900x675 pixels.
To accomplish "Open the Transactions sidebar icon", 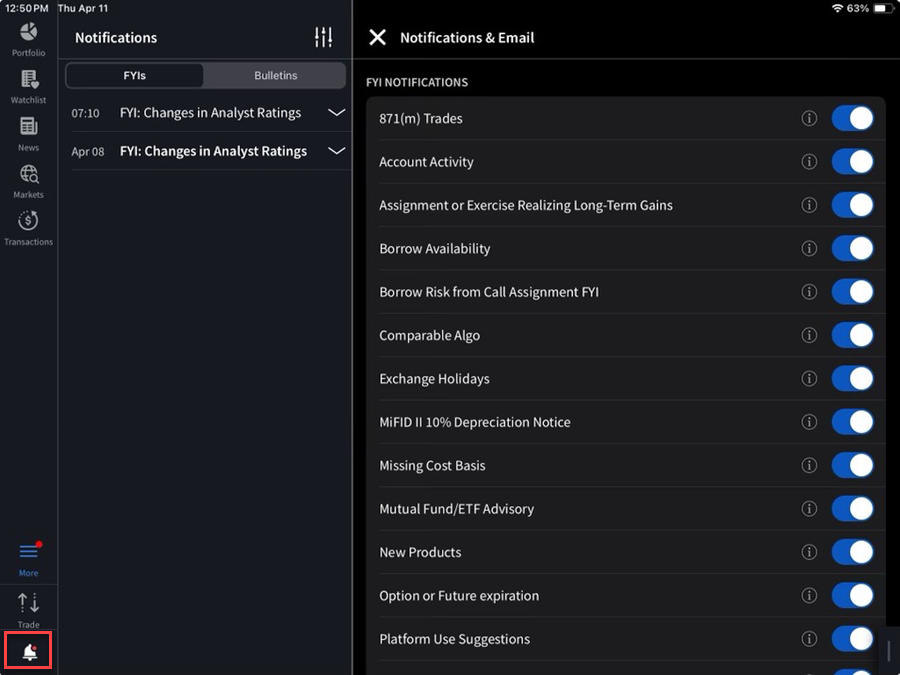I will tap(28, 228).
